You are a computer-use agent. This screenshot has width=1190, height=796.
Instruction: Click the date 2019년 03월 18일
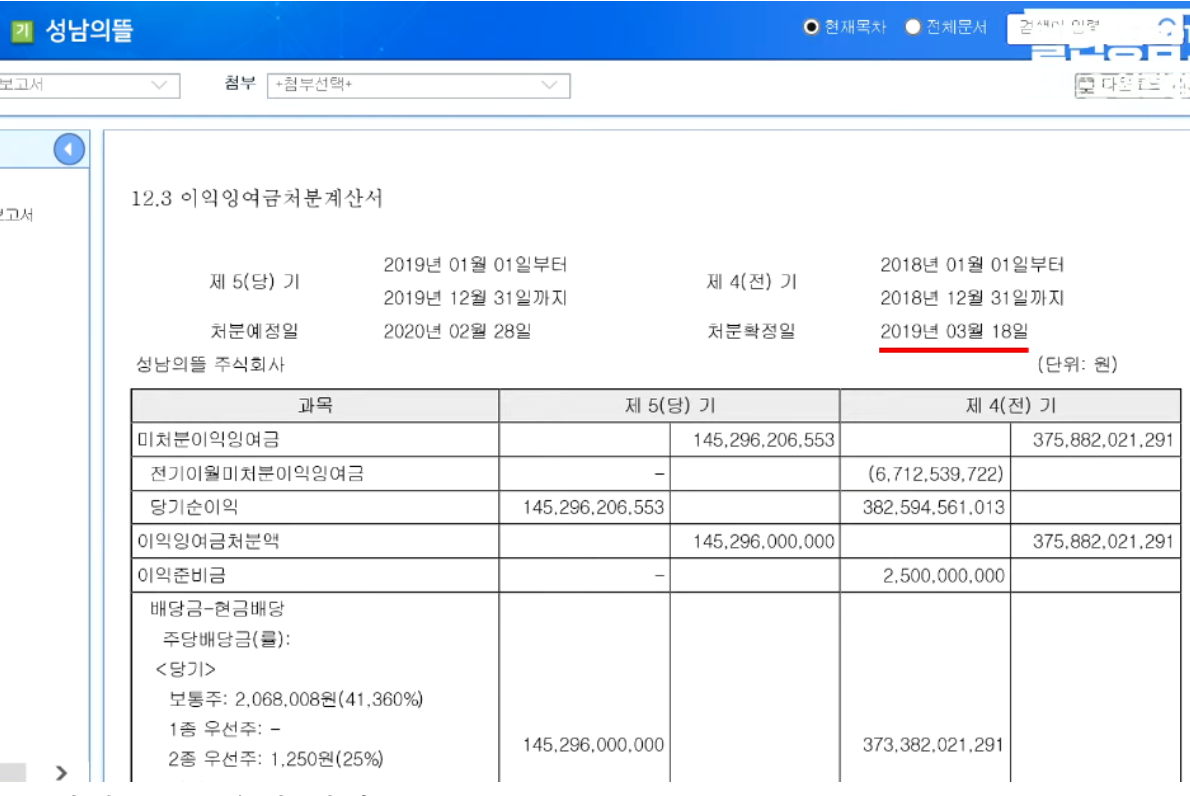(954, 331)
